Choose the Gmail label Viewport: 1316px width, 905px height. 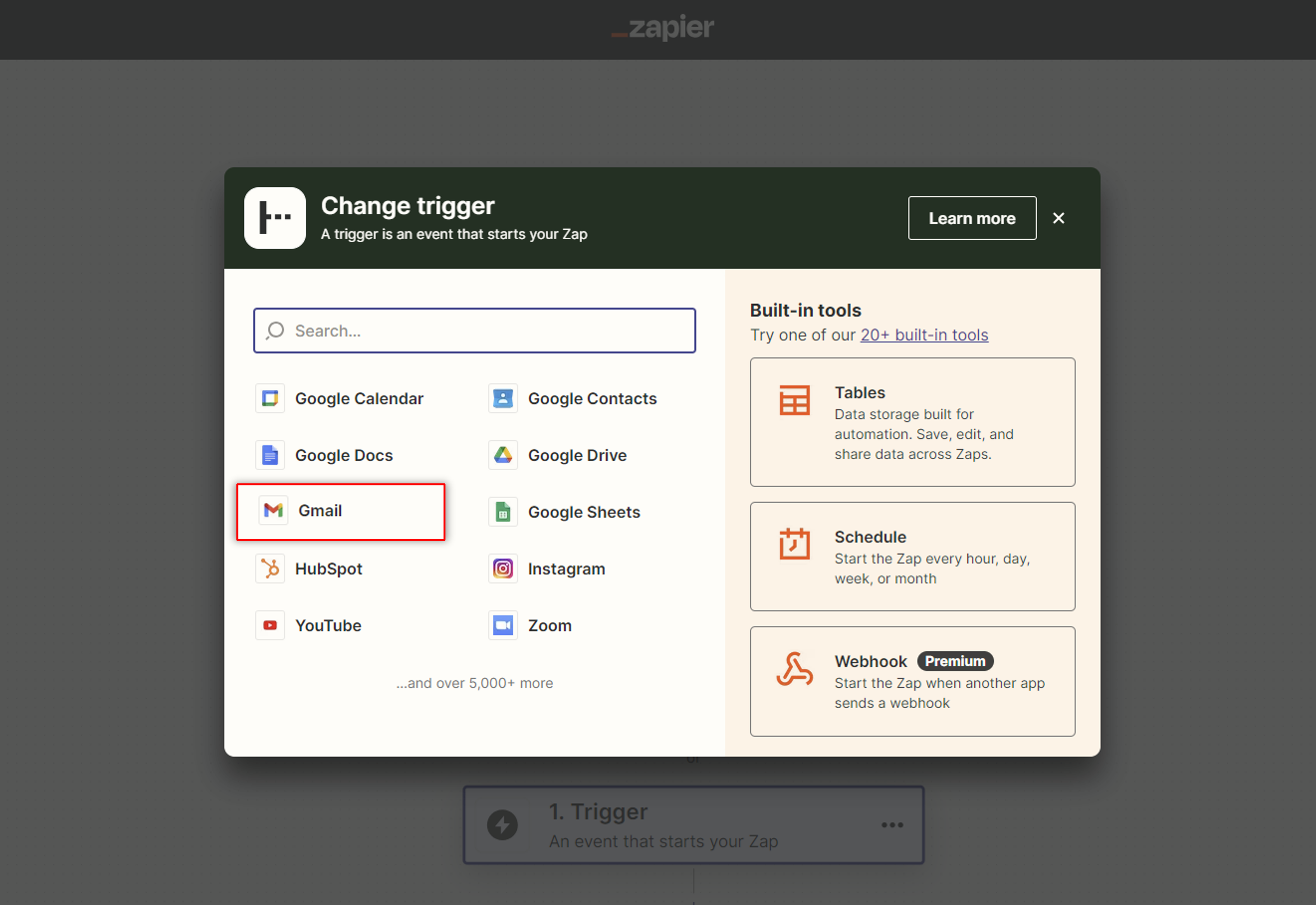tap(320, 510)
